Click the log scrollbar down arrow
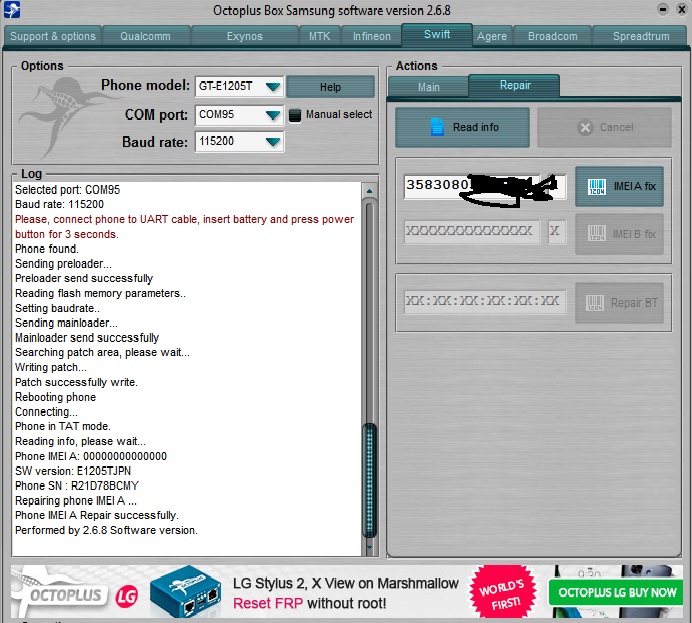This screenshot has height=623, width=692. point(369,548)
